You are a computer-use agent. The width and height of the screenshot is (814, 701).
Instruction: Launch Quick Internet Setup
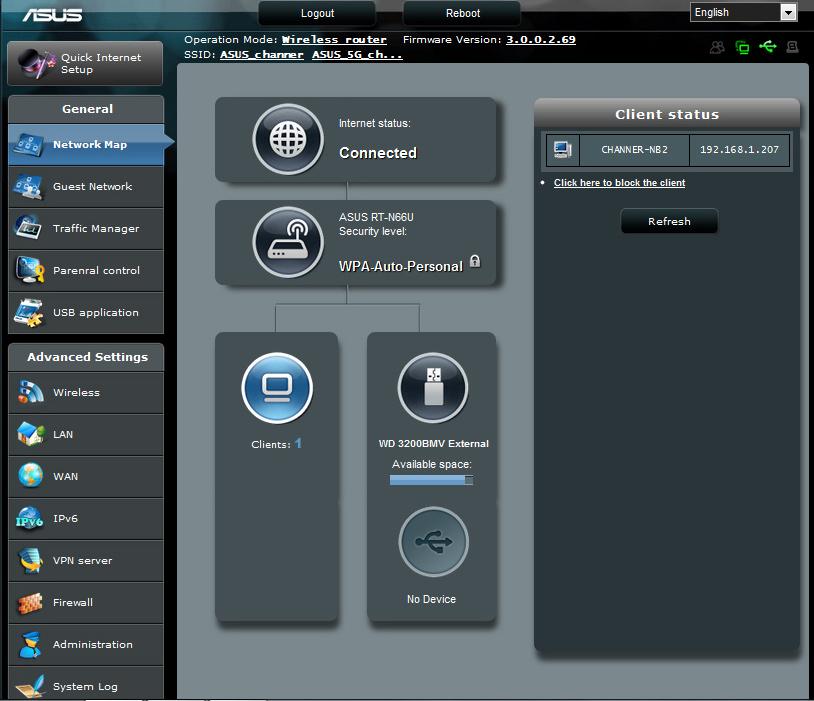86,63
